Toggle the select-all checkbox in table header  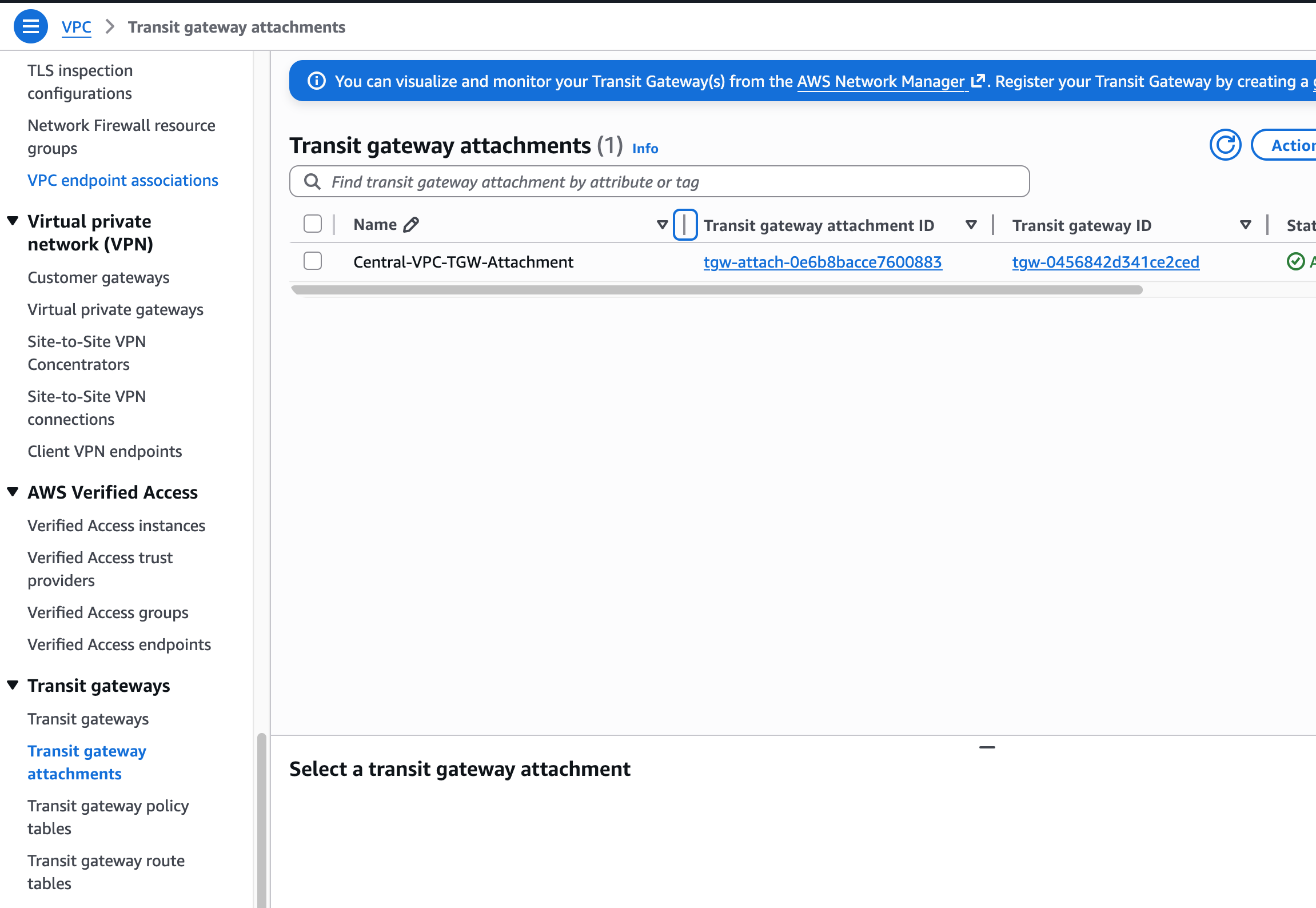tap(313, 224)
